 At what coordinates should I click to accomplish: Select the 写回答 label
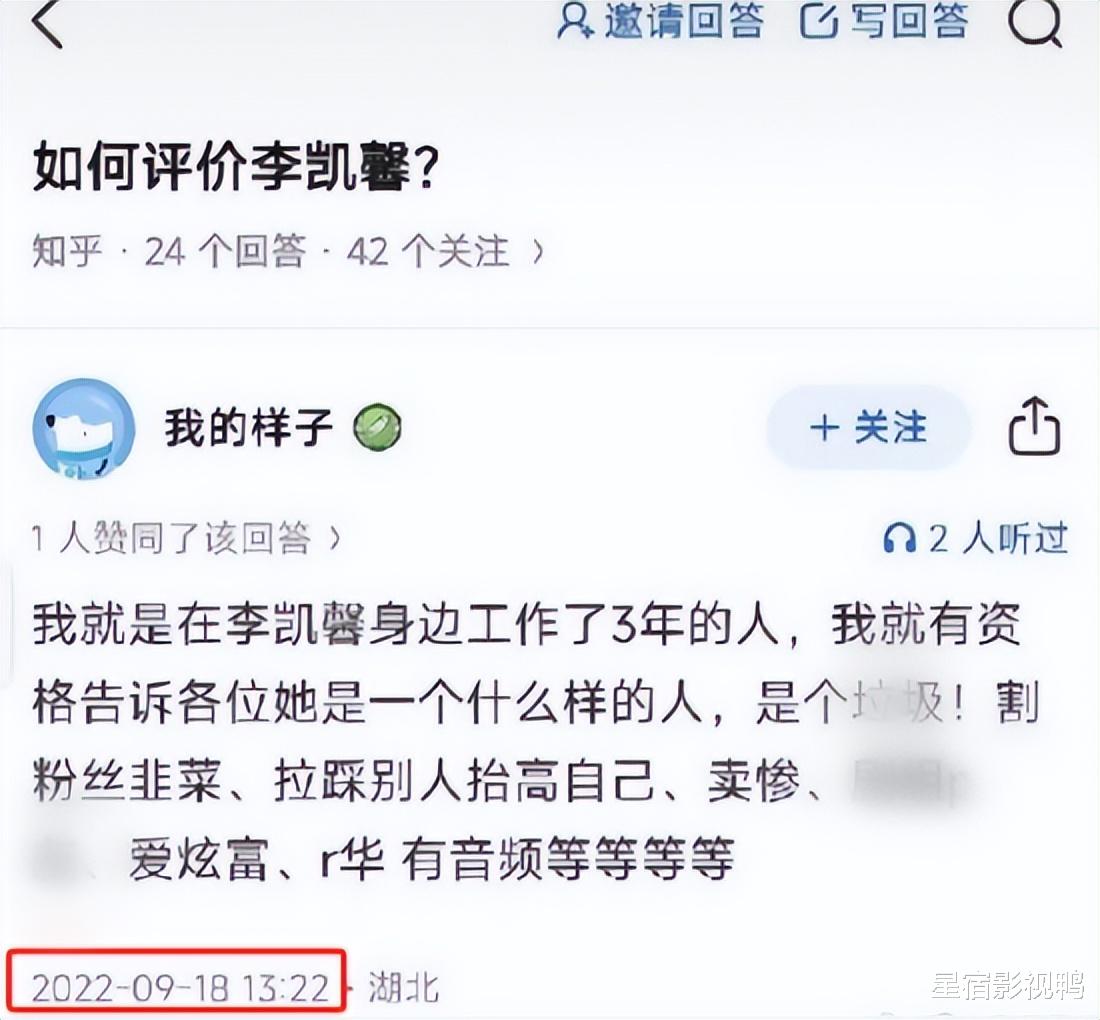coord(909,21)
